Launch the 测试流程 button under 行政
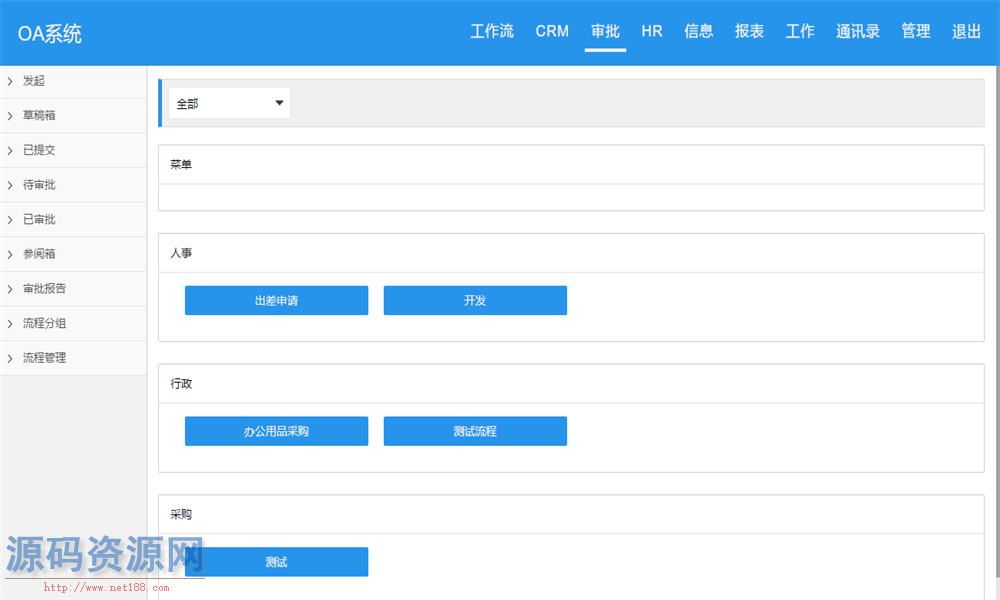Screen dimensions: 1000x600 (x=475, y=432)
